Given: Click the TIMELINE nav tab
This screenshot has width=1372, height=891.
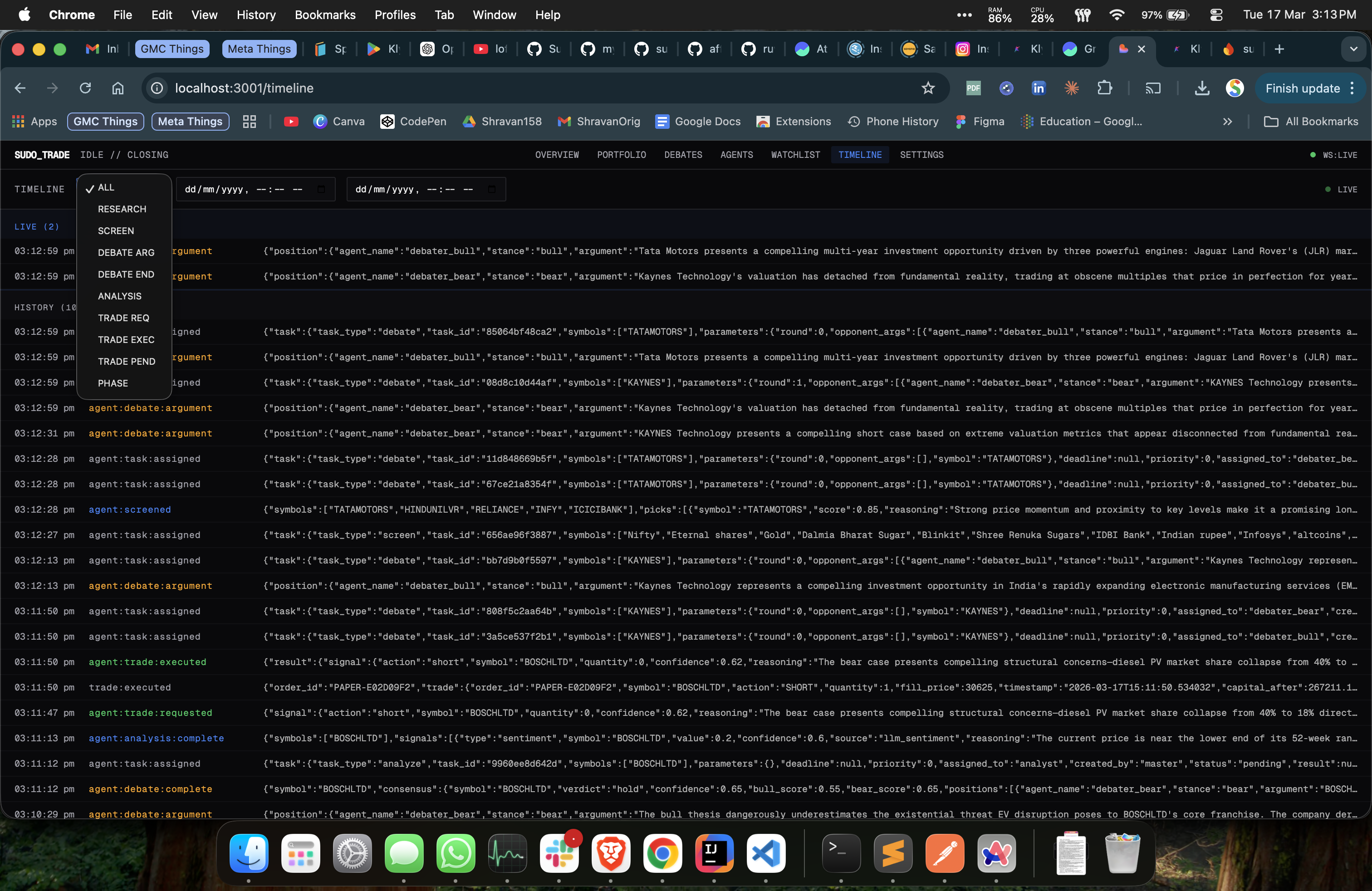Looking at the screenshot, I should pyautogui.click(x=860, y=155).
